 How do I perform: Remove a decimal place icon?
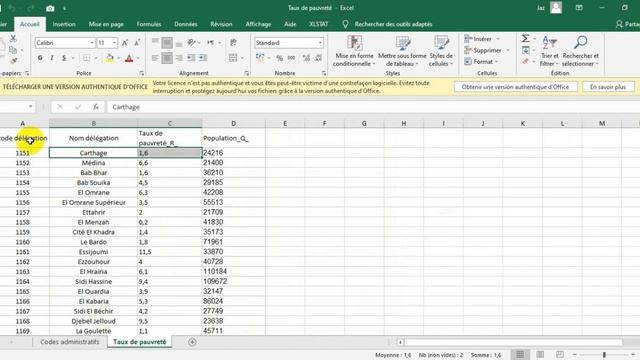point(318,58)
